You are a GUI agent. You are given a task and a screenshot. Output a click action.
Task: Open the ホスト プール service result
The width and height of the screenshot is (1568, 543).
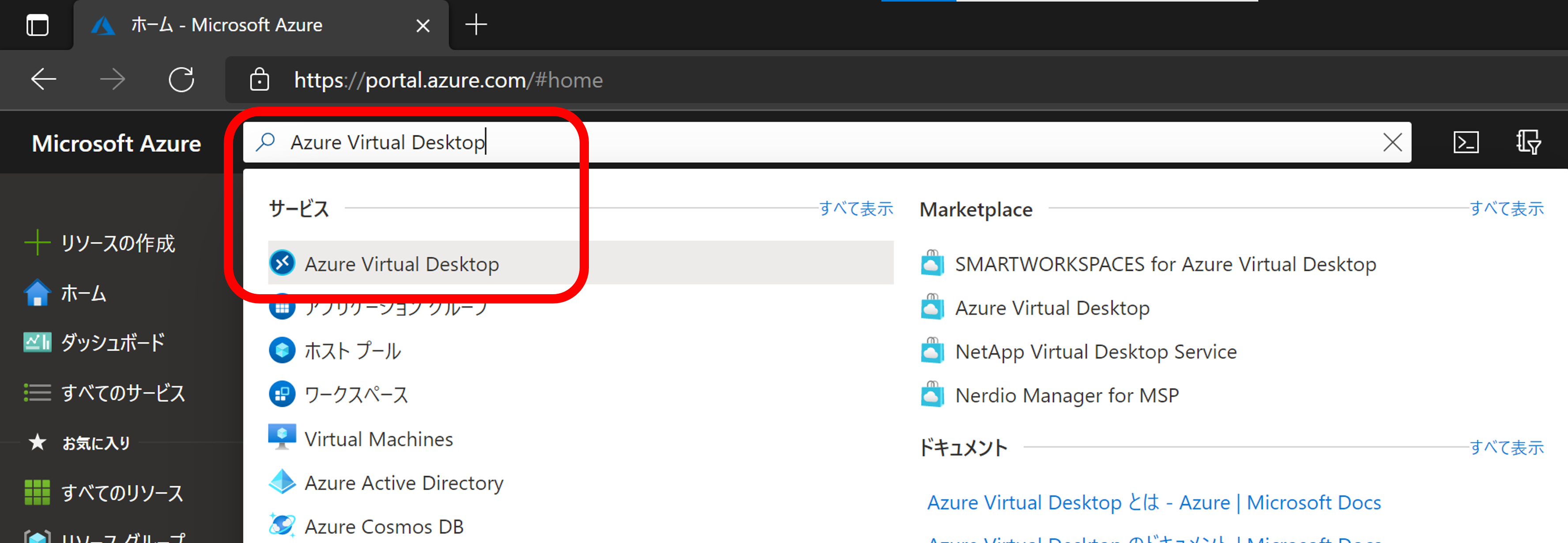[x=352, y=351]
